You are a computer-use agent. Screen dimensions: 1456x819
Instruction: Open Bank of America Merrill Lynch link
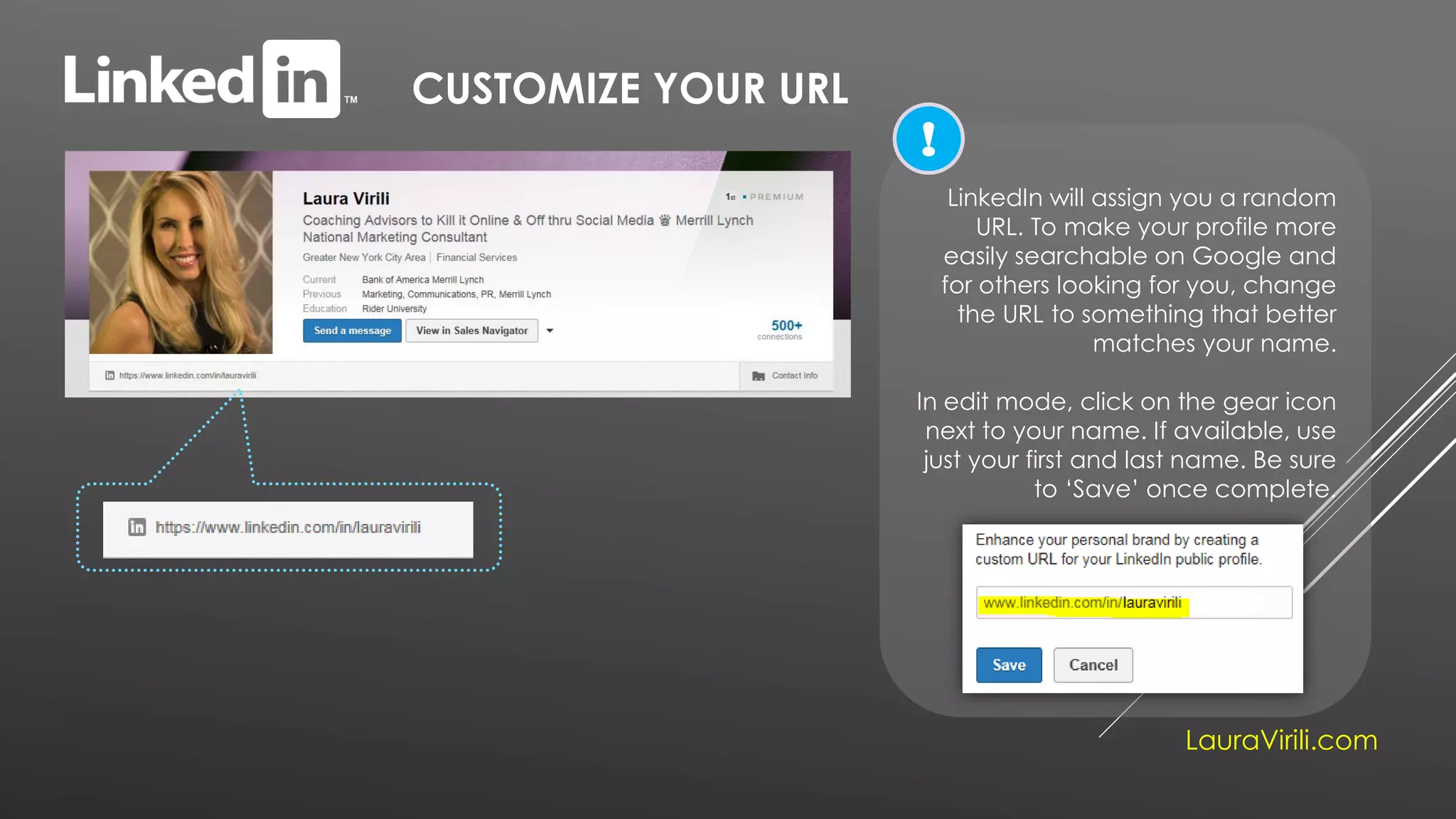[423, 279]
